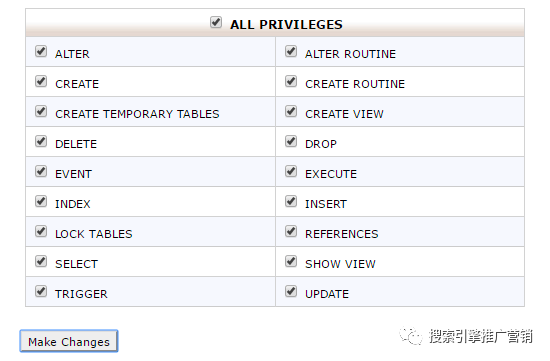Disable CREATE TEMPORARY TABLES privilege
Viewport: 550px width, 361px height.
pos(41,112)
